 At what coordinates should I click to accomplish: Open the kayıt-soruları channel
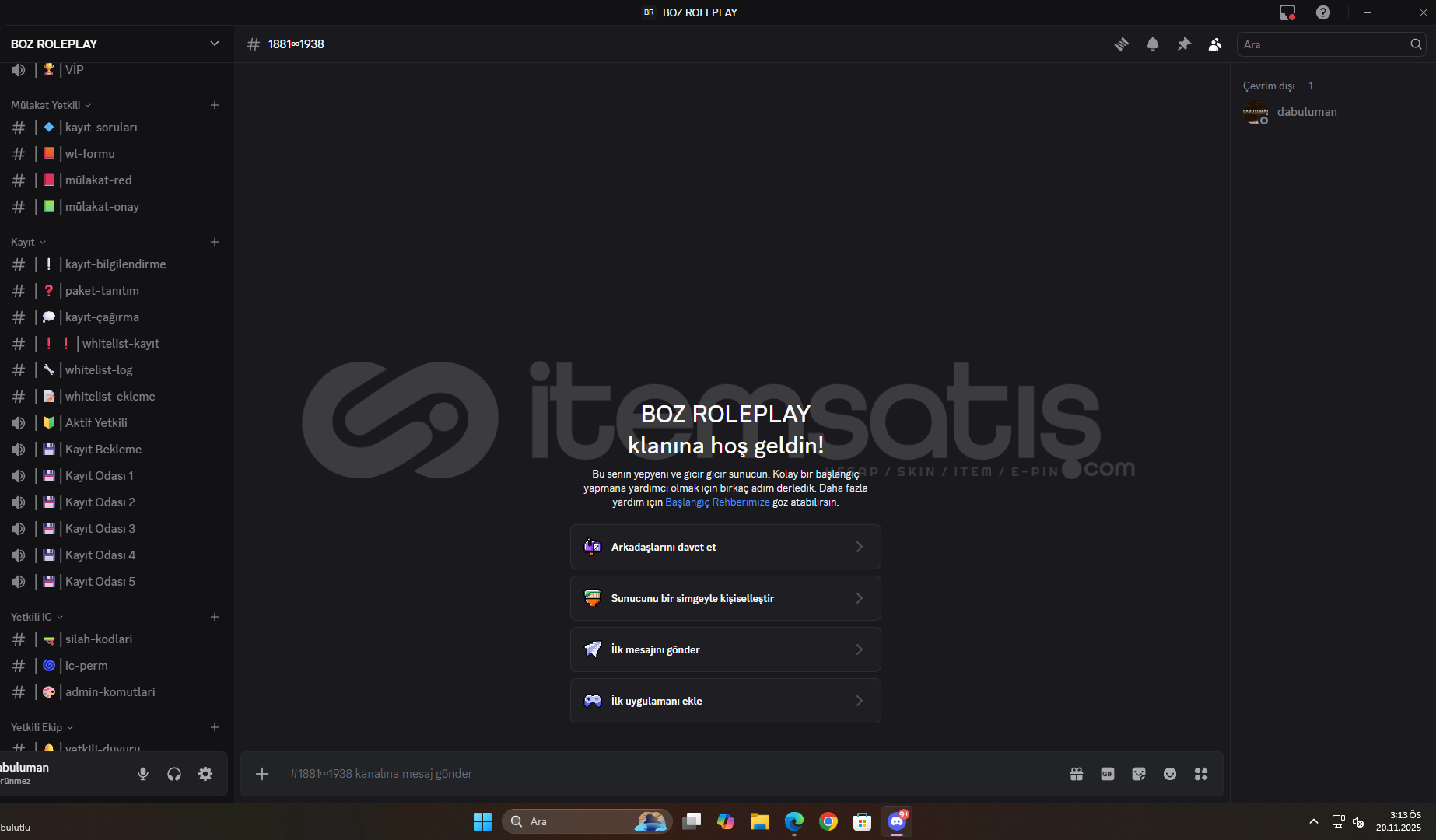click(114, 128)
